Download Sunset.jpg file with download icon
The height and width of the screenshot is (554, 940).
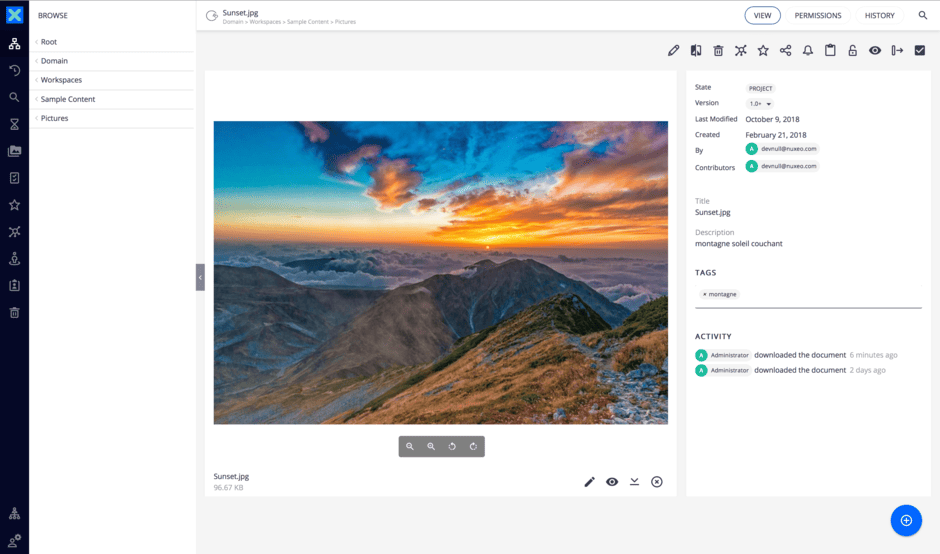coord(634,481)
